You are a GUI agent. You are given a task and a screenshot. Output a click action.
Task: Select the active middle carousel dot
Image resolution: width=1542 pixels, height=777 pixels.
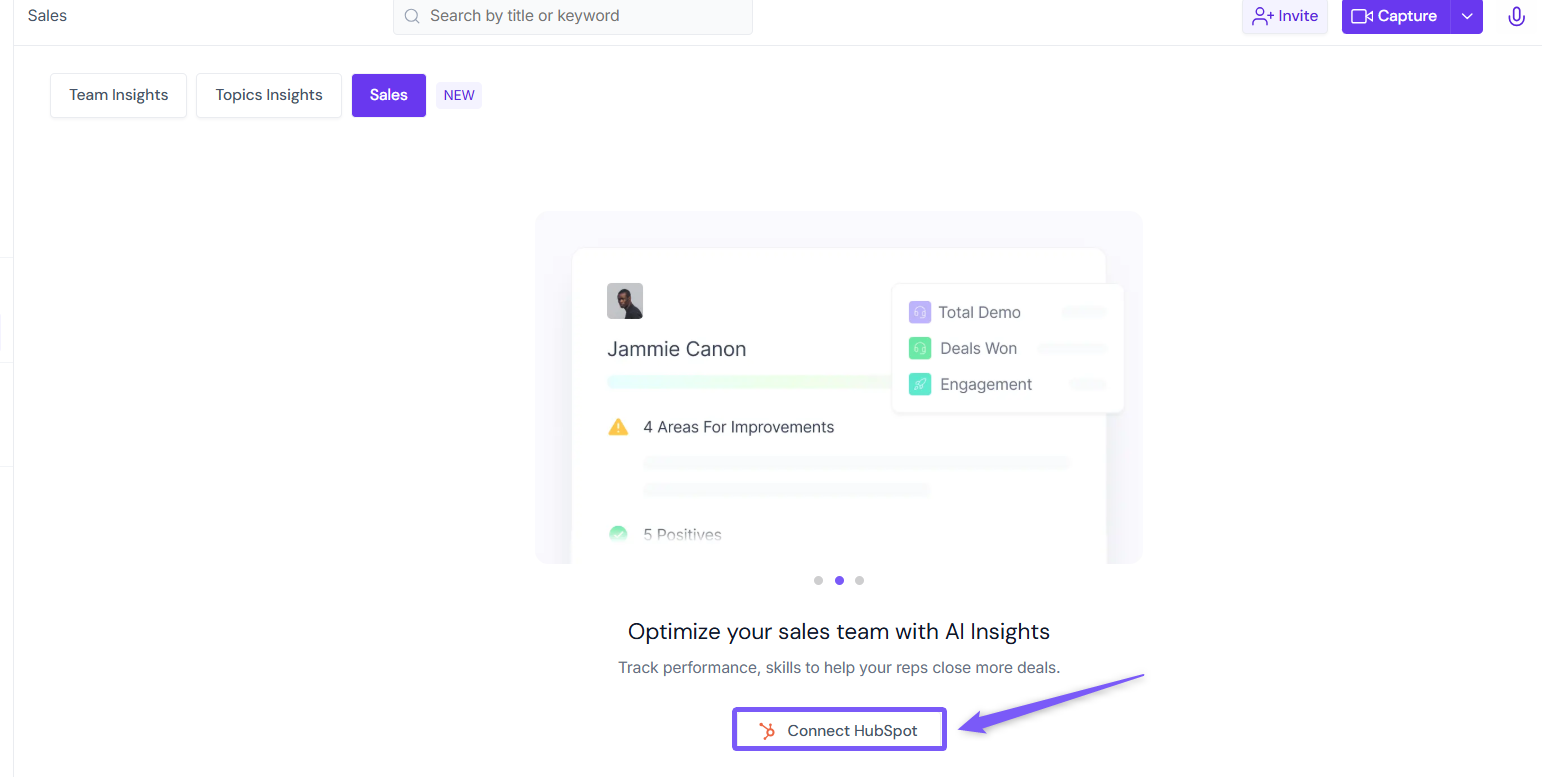click(839, 580)
